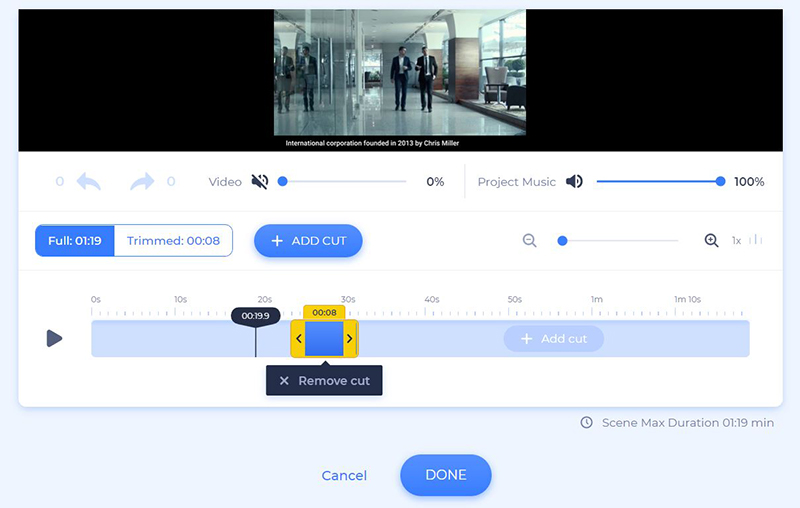
Task: Click the zoom in magnifier icon
Action: pyautogui.click(x=711, y=241)
